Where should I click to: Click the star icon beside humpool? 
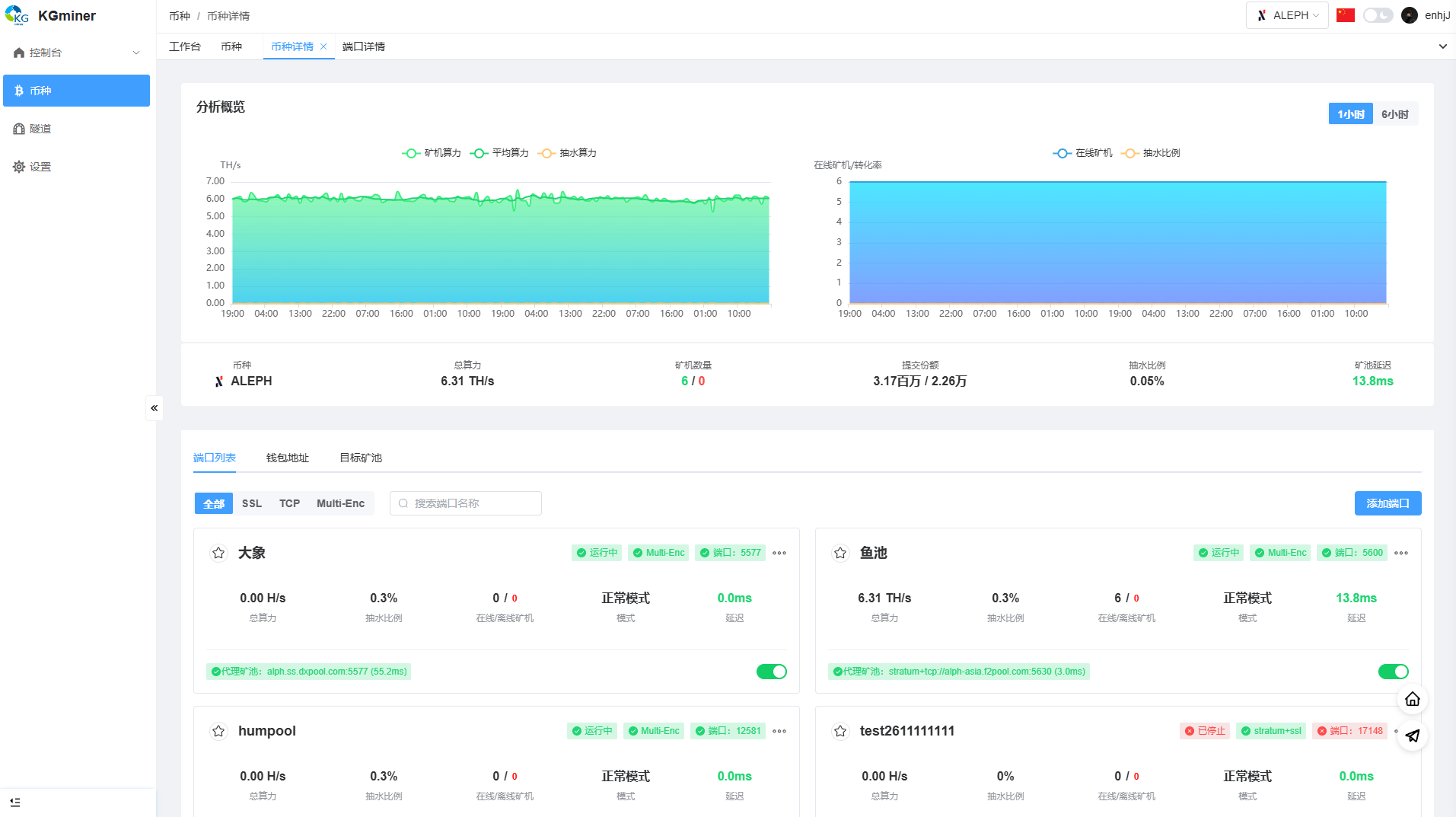[218, 731]
